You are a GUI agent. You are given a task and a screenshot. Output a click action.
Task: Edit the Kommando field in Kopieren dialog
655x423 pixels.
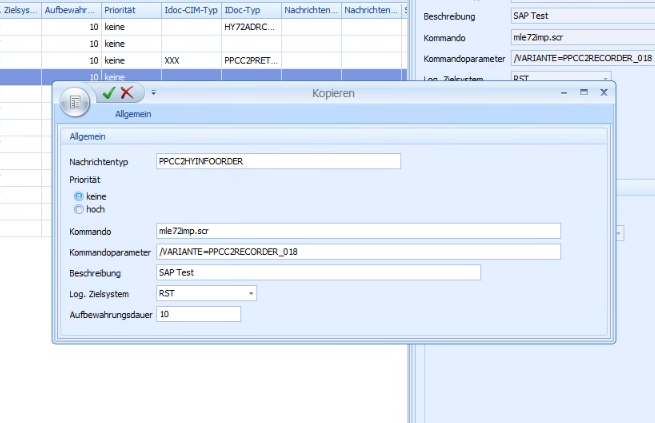358,231
